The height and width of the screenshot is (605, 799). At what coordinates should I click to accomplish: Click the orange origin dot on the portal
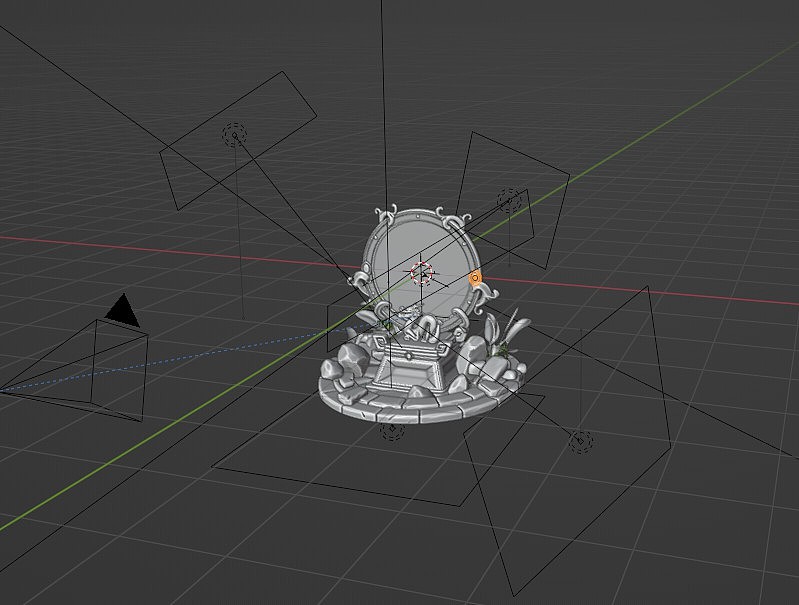pyautogui.click(x=475, y=278)
